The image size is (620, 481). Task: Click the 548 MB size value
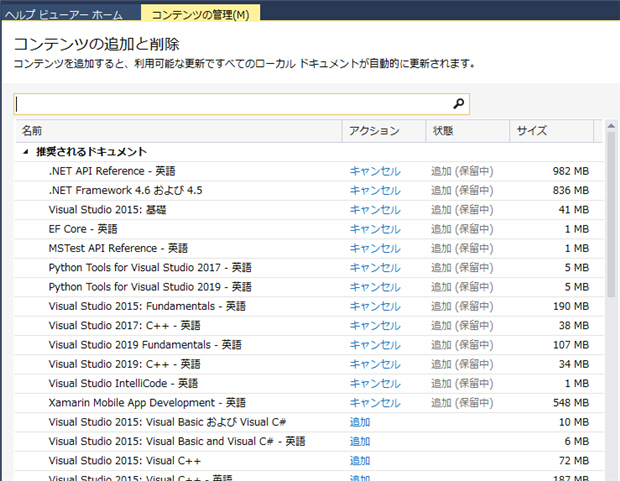[x=571, y=403]
